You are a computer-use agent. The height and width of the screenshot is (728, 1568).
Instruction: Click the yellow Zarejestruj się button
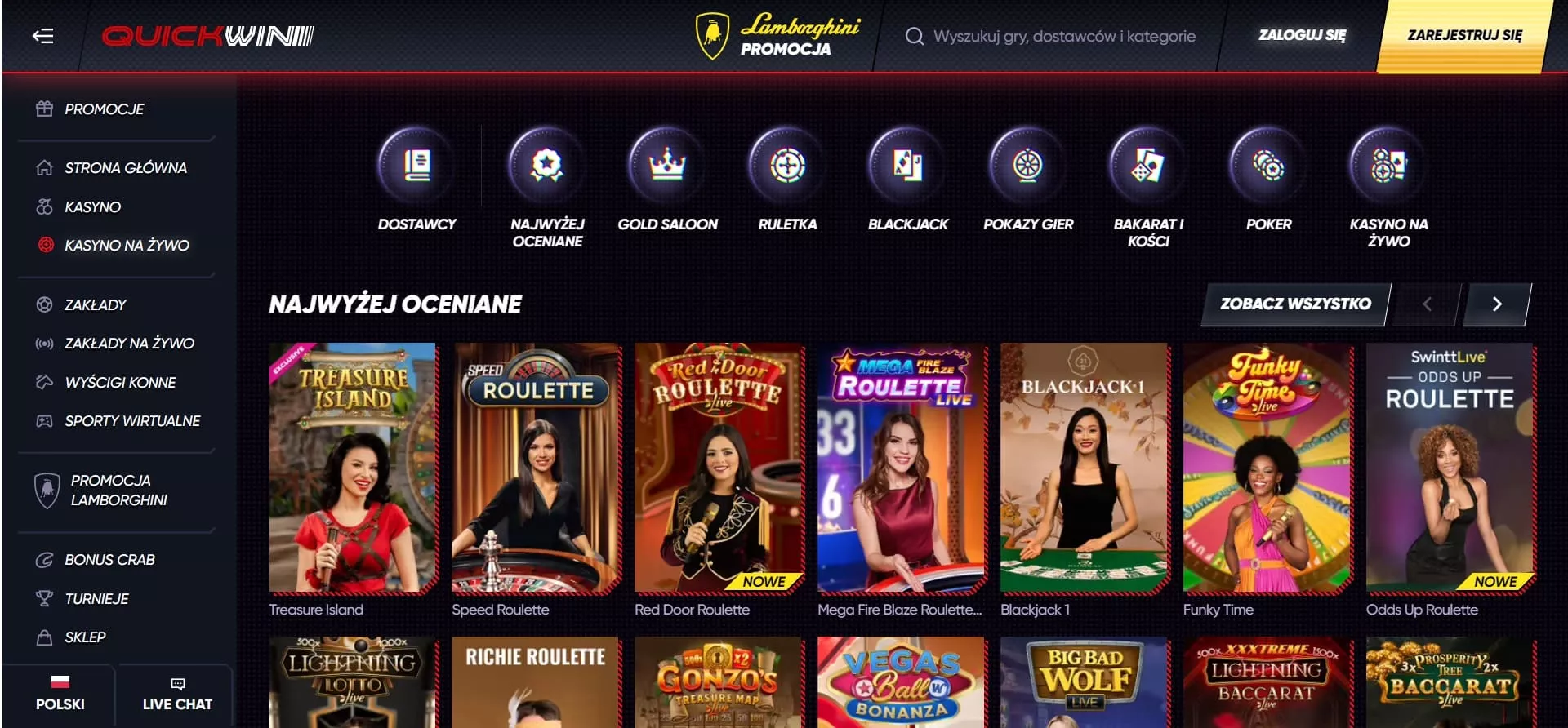1464,35
